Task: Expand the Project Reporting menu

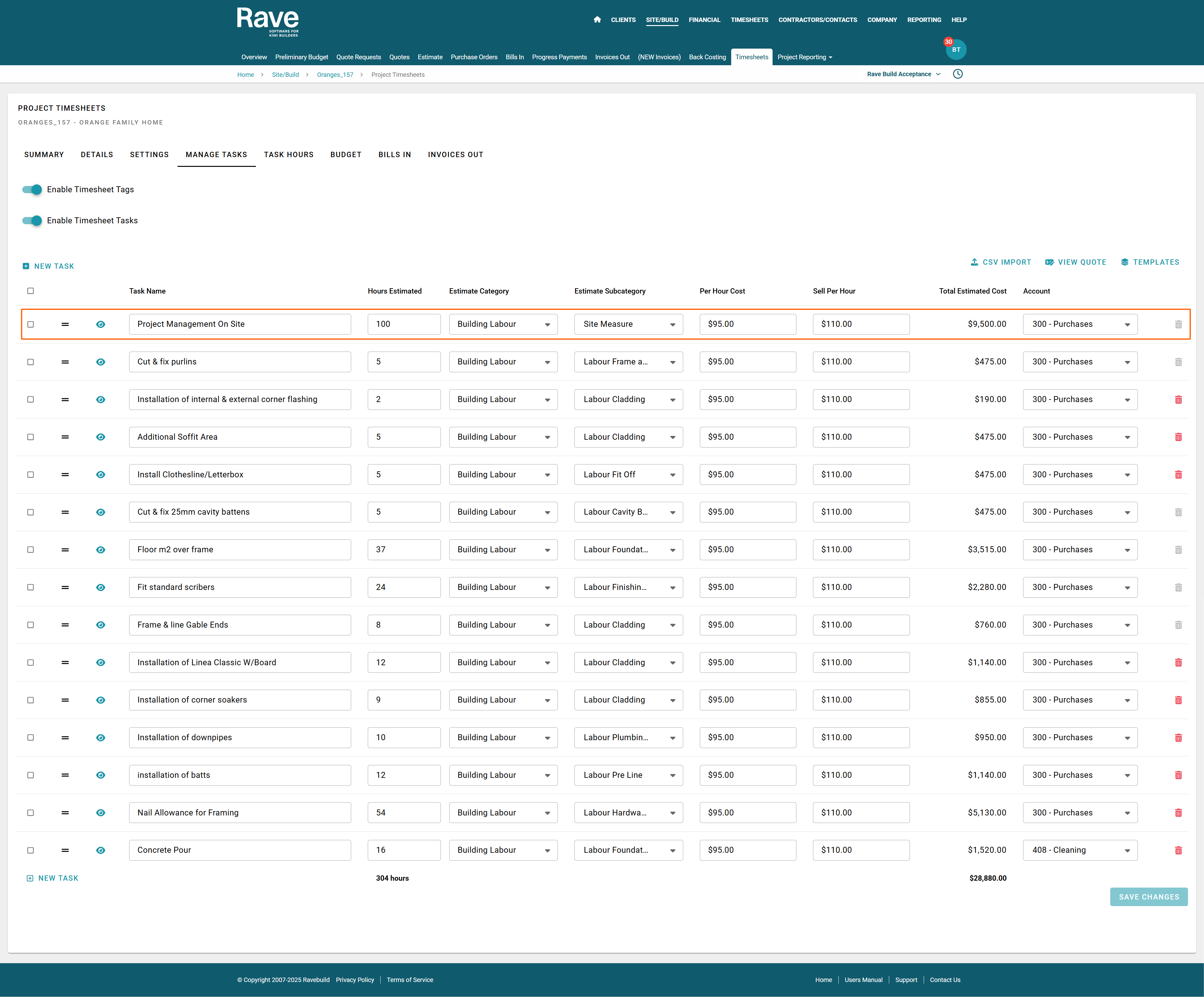Action: (x=804, y=57)
